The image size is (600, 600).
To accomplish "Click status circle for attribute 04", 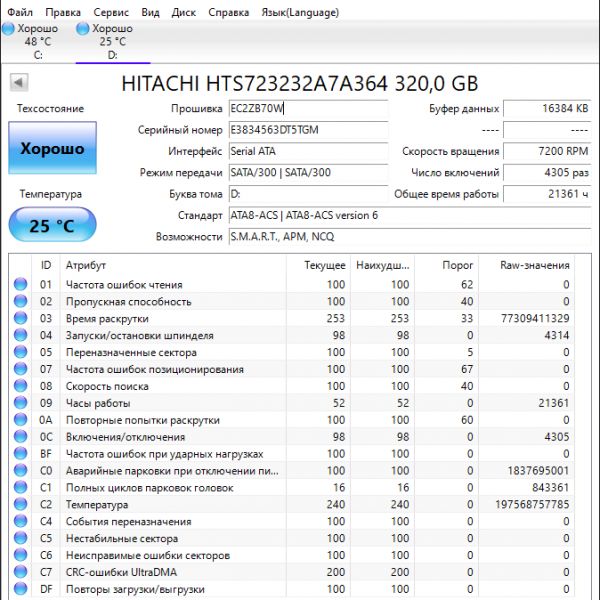I will [20, 335].
